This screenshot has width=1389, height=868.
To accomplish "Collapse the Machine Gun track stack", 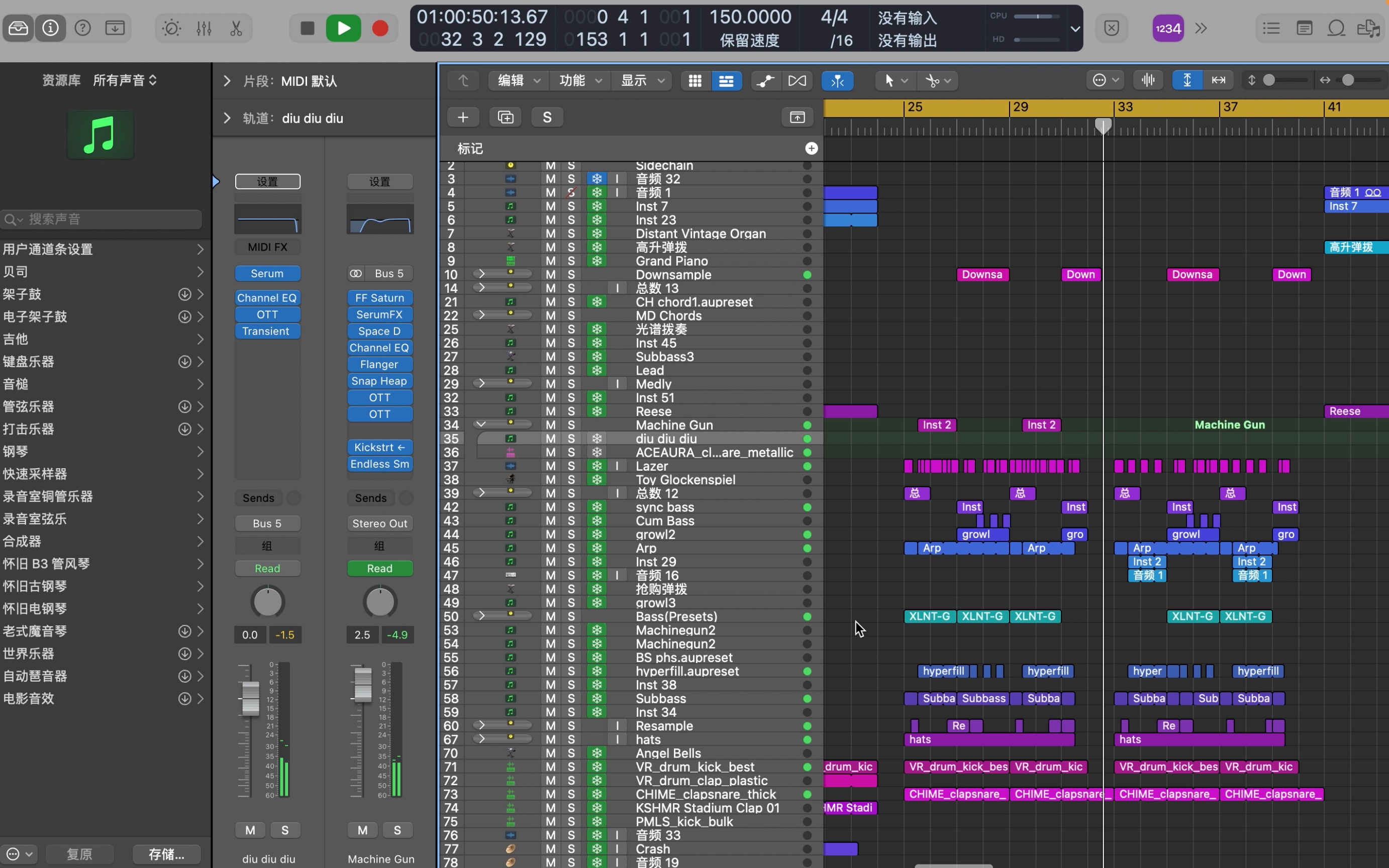I will (481, 424).
